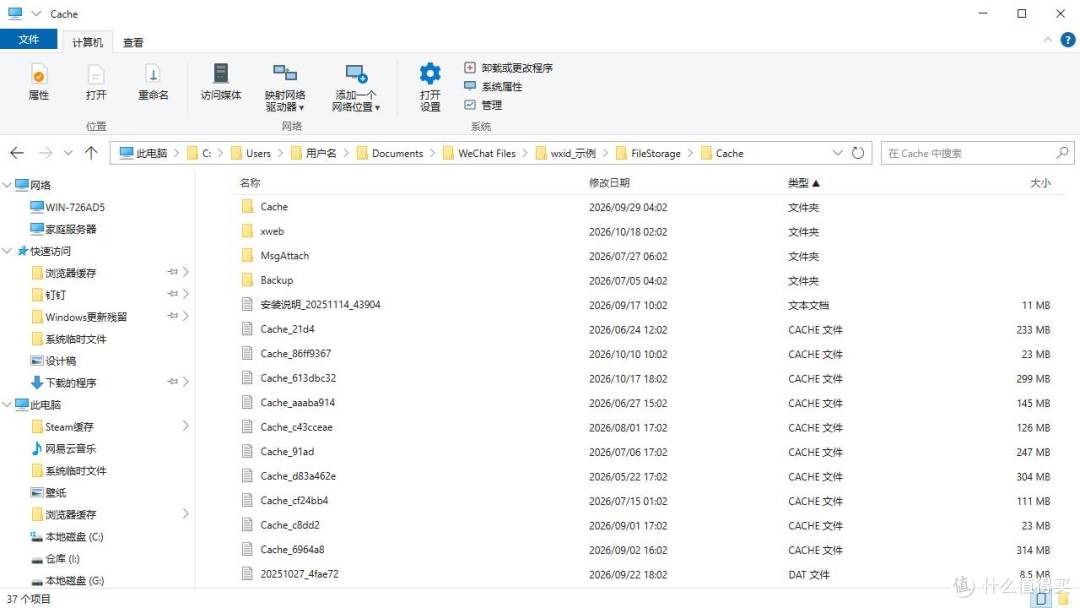The width and height of the screenshot is (1080, 608).
Task: Switch to the 查看 view tab
Action: click(x=133, y=42)
